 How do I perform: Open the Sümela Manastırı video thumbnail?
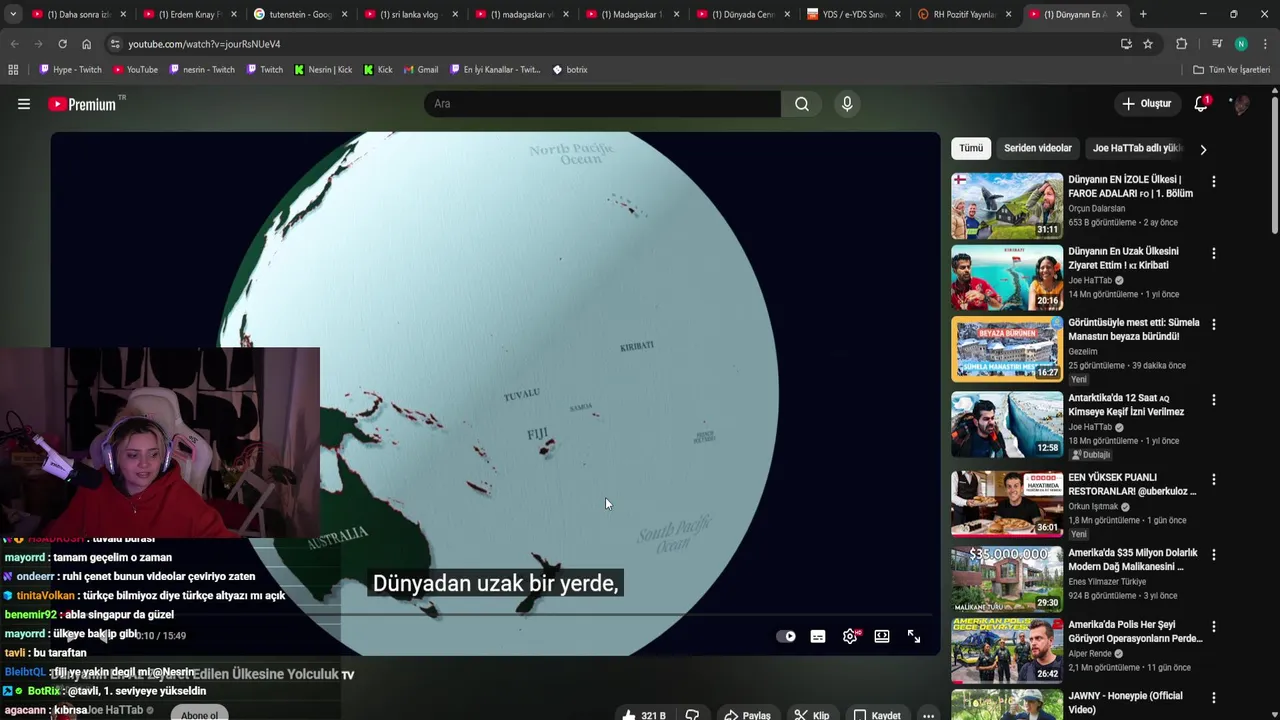pos(1007,349)
